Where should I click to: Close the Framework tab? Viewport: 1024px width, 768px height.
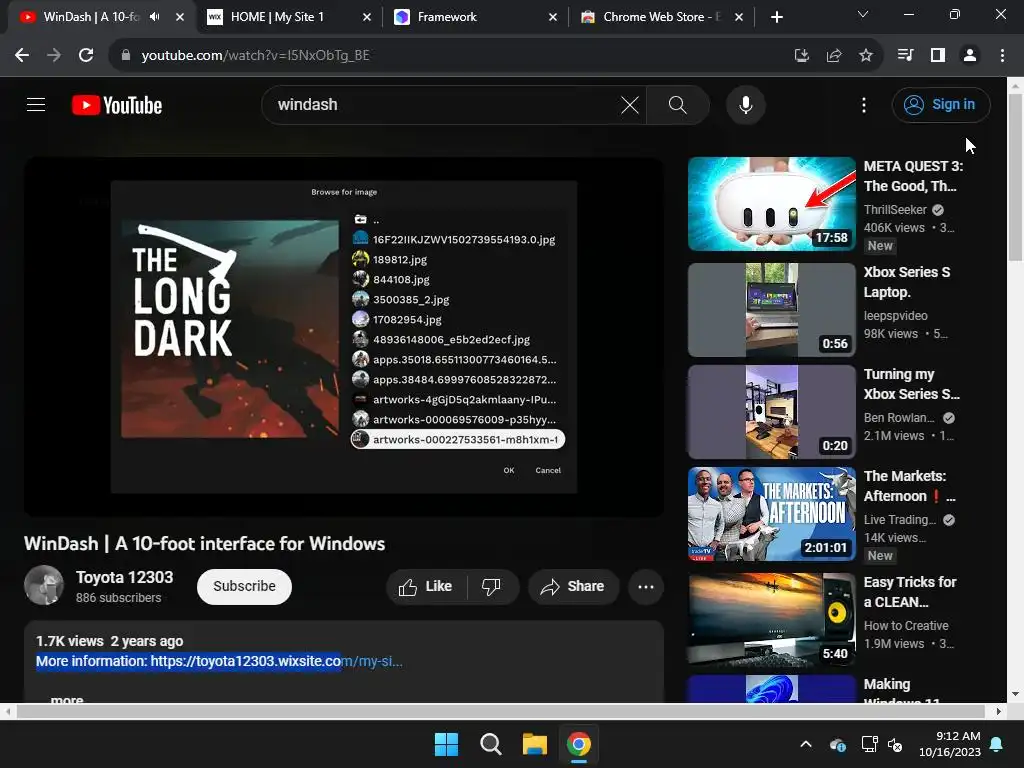point(553,17)
